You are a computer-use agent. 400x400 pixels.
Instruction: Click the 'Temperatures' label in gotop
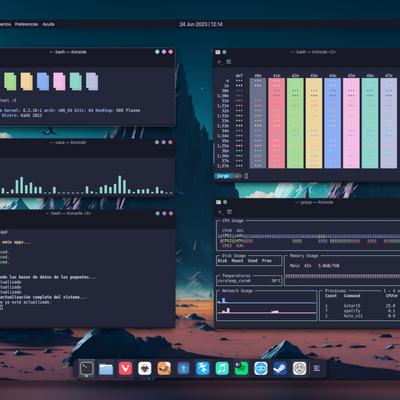coord(236,276)
